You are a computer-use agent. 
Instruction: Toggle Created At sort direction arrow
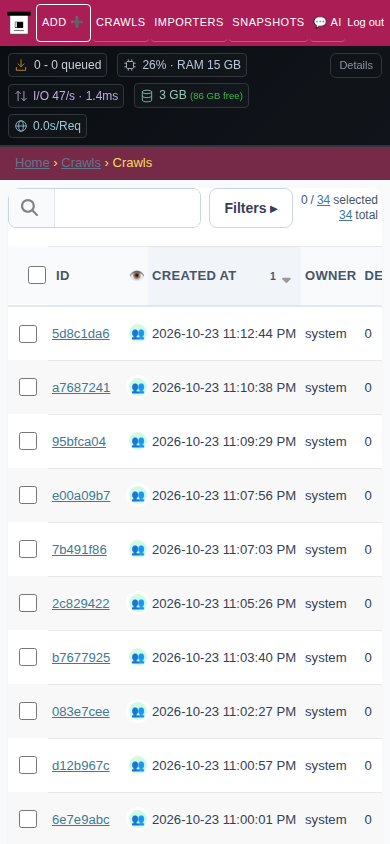(x=286, y=280)
